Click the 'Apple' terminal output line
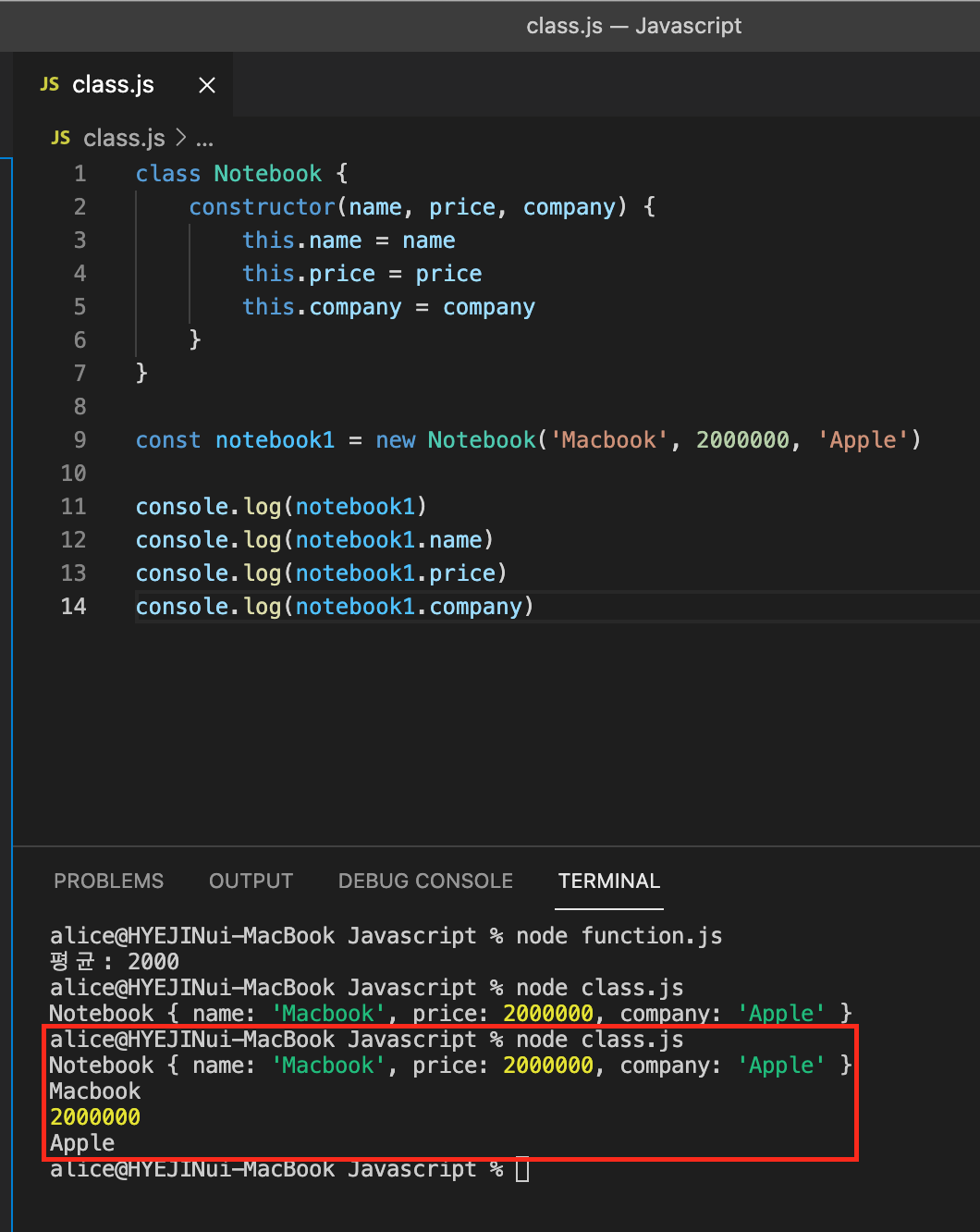 (x=82, y=1143)
